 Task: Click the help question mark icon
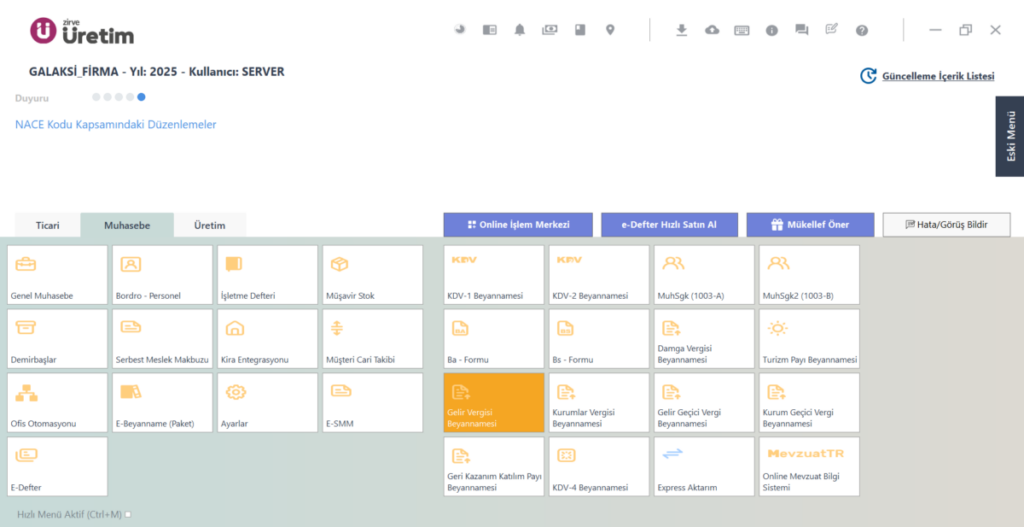click(x=862, y=30)
